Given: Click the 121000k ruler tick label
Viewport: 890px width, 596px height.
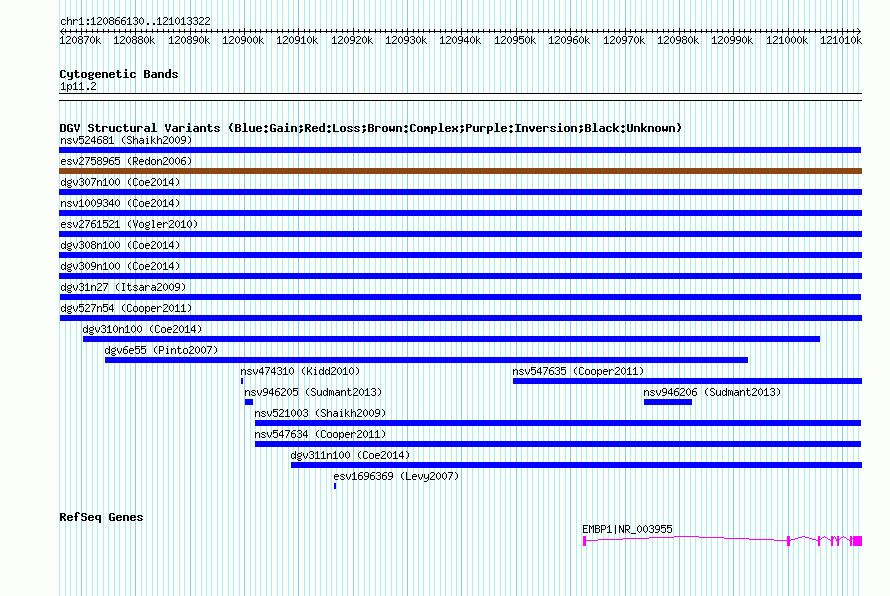Looking at the screenshot, I should tap(787, 40).
